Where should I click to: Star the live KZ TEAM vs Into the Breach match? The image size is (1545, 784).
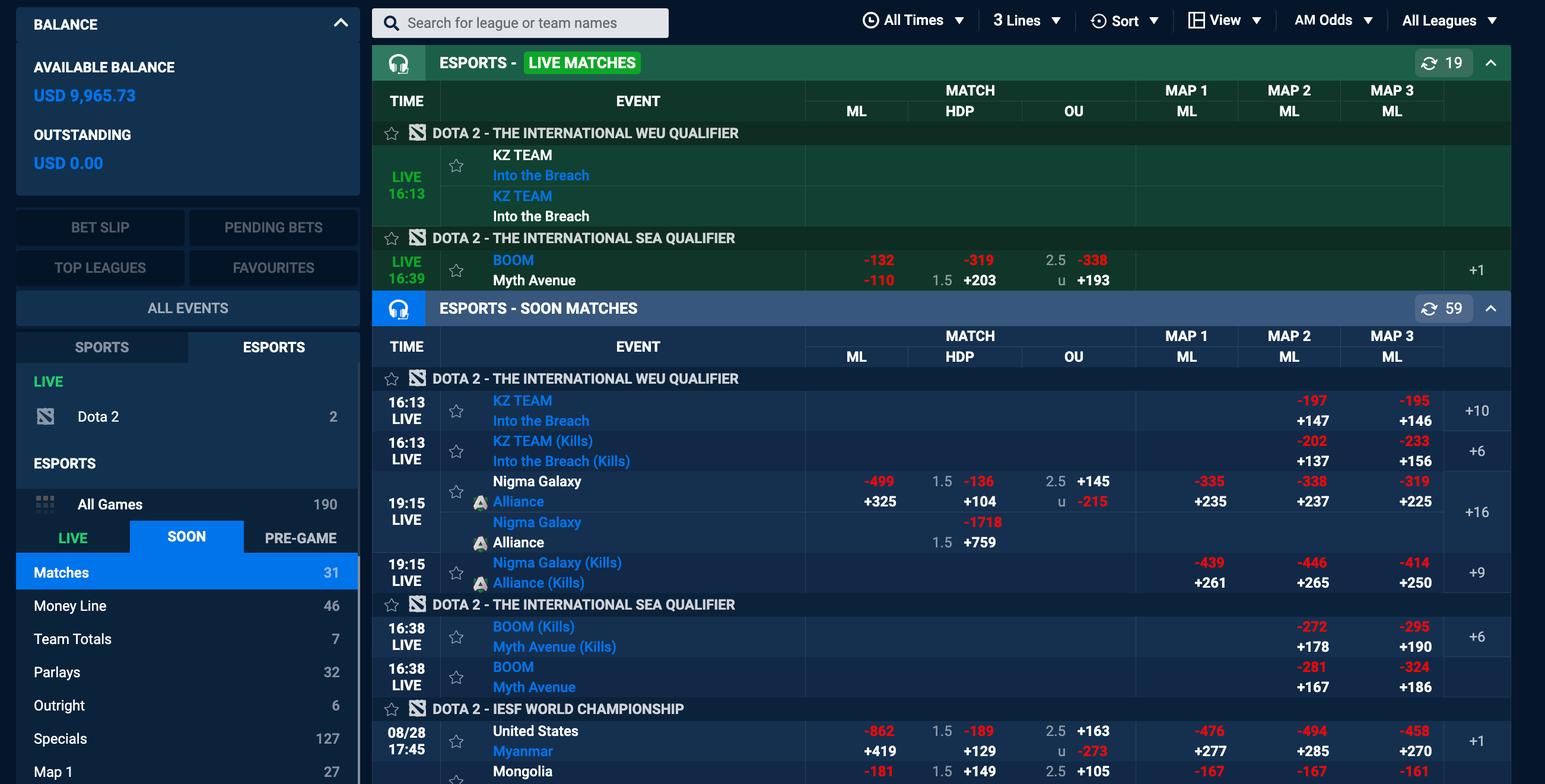[x=456, y=165]
